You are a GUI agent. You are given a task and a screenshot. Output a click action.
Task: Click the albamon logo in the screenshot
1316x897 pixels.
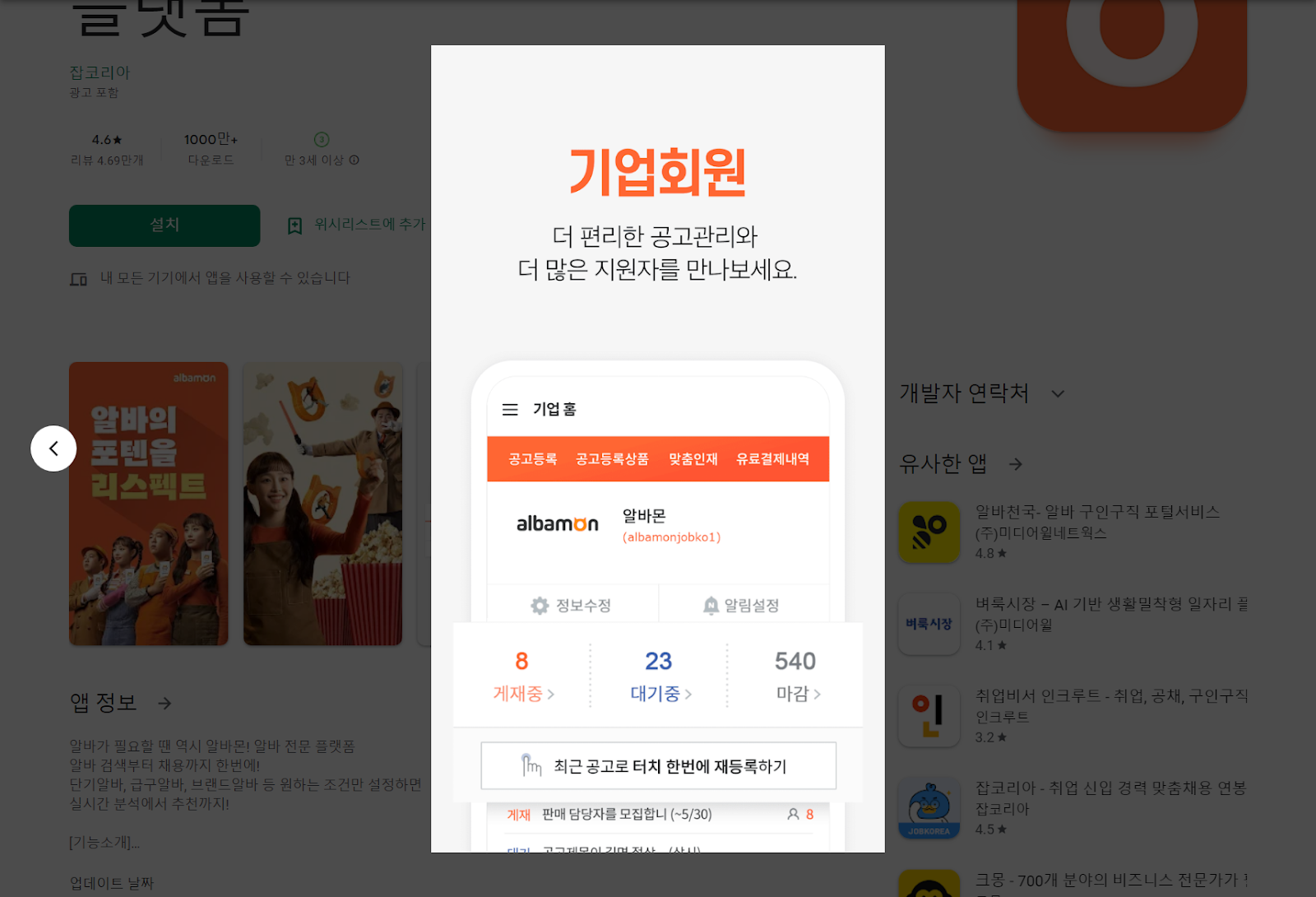557,524
